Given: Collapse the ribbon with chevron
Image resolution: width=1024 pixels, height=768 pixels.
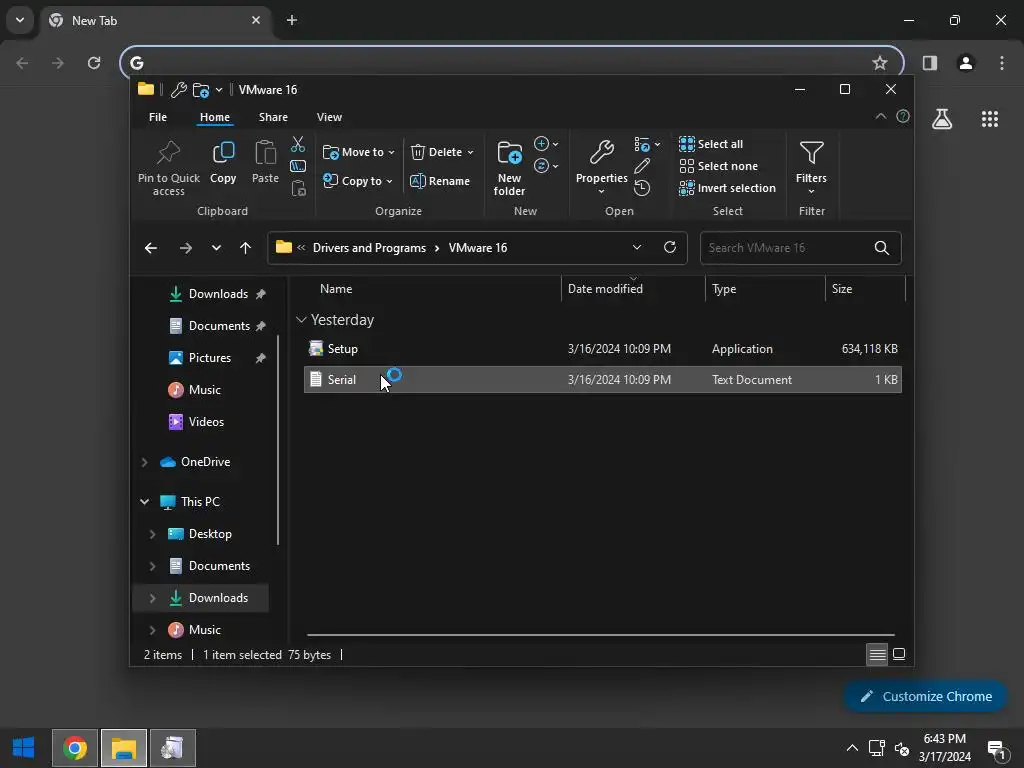Looking at the screenshot, I should click(880, 116).
